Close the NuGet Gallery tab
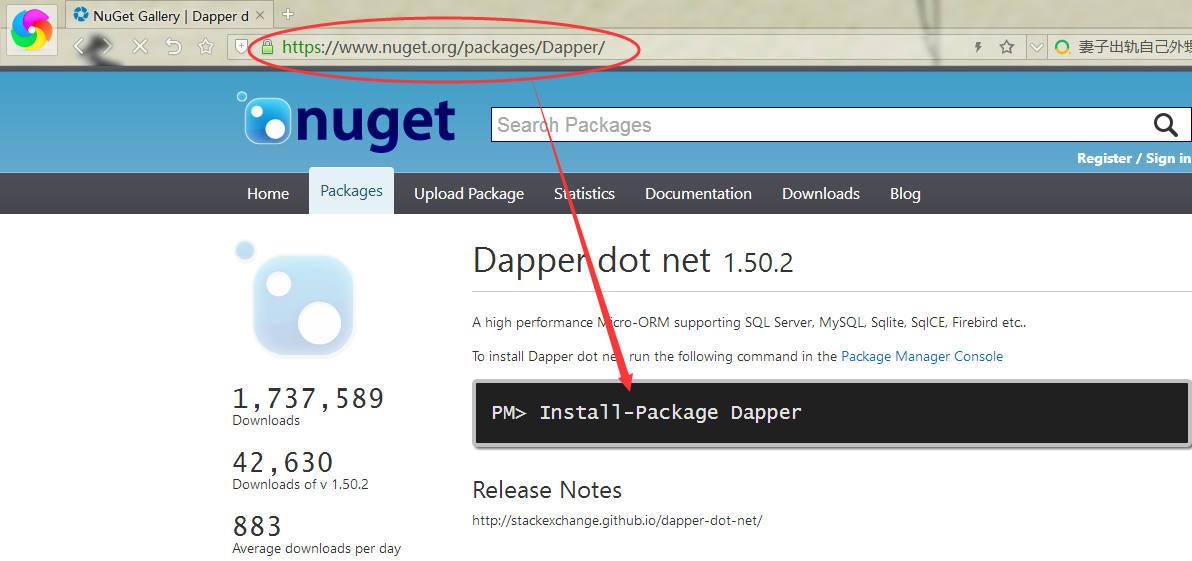Viewport: 1192px width, 561px height. point(261,14)
